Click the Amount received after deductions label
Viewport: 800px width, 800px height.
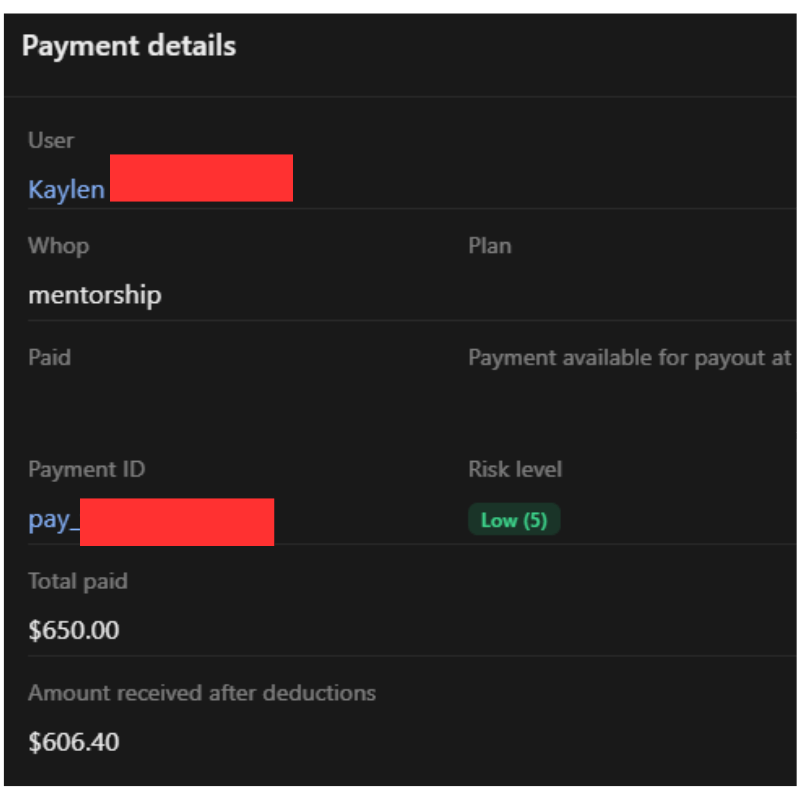[202, 692]
